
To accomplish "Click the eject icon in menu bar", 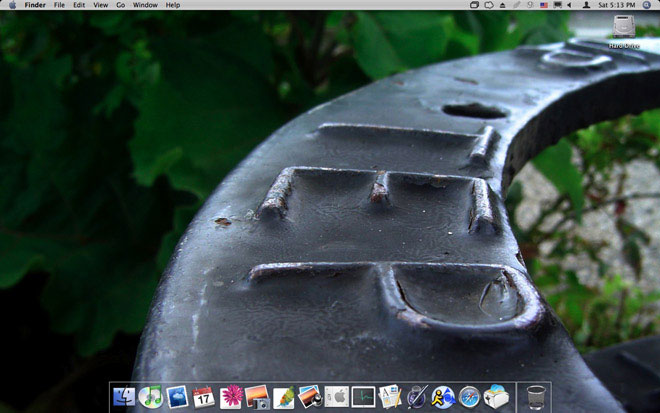I will pos(503,5).
